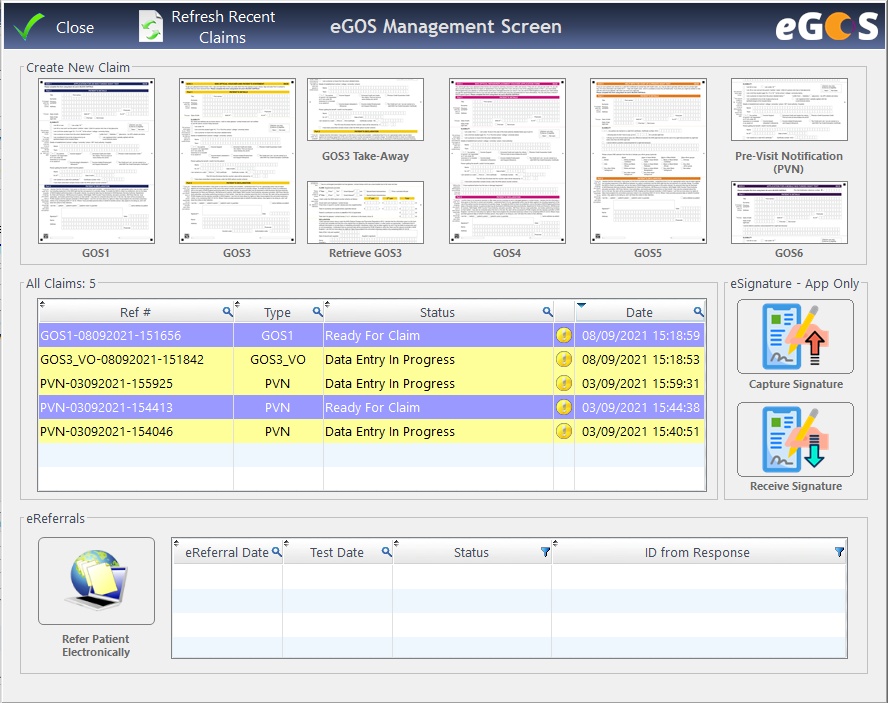Click the Capture Signature label
Image resolution: width=888 pixels, height=703 pixels.
796,384
